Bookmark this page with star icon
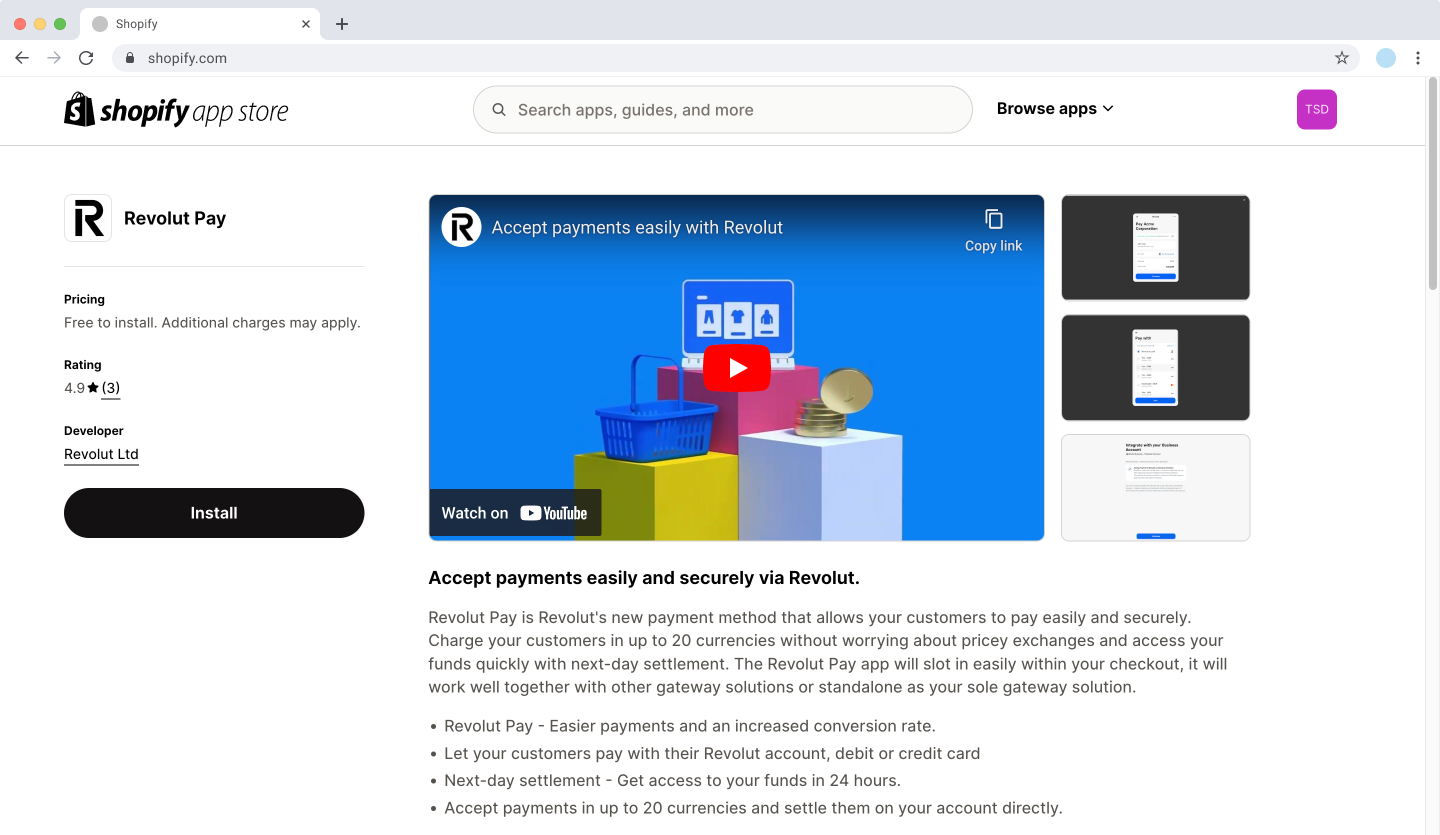Image resolution: width=1440 pixels, height=835 pixels. point(1342,58)
